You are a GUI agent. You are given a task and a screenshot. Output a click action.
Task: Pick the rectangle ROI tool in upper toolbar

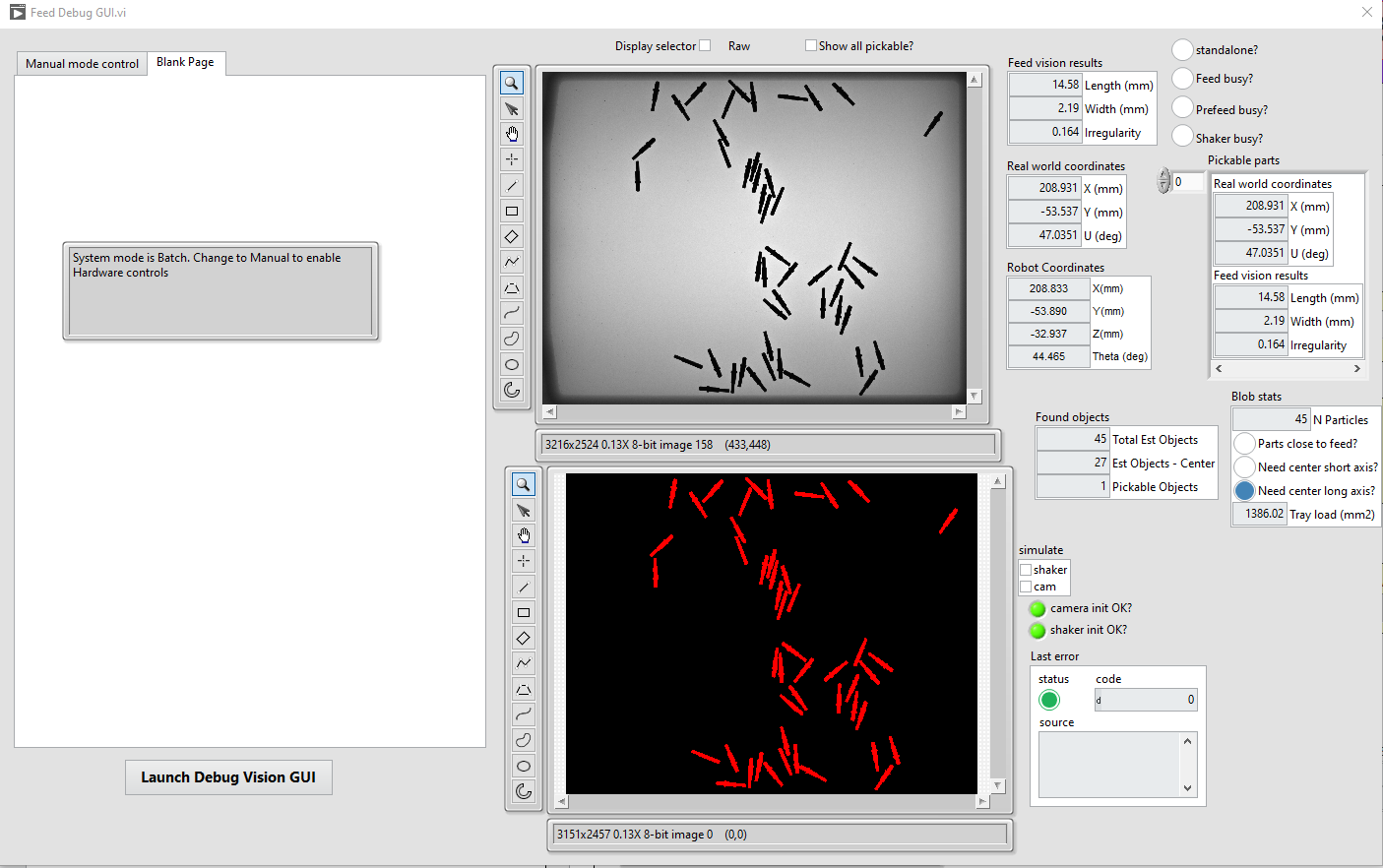pos(512,211)
